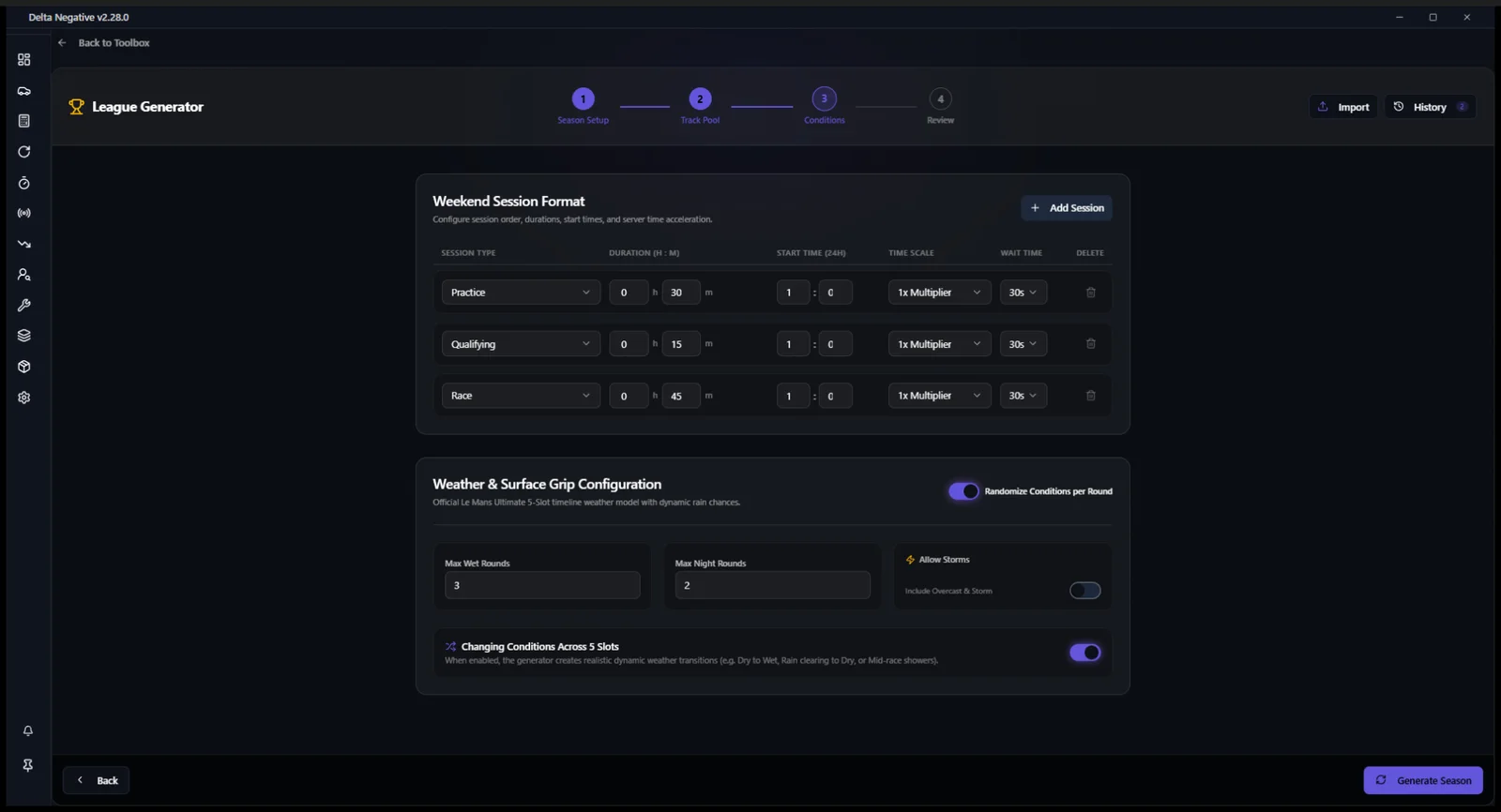The width and height of the screenshot is (1501, 812).
Task: Click the circular refresh arrow sidebar icon
Action: click(24, 152)
